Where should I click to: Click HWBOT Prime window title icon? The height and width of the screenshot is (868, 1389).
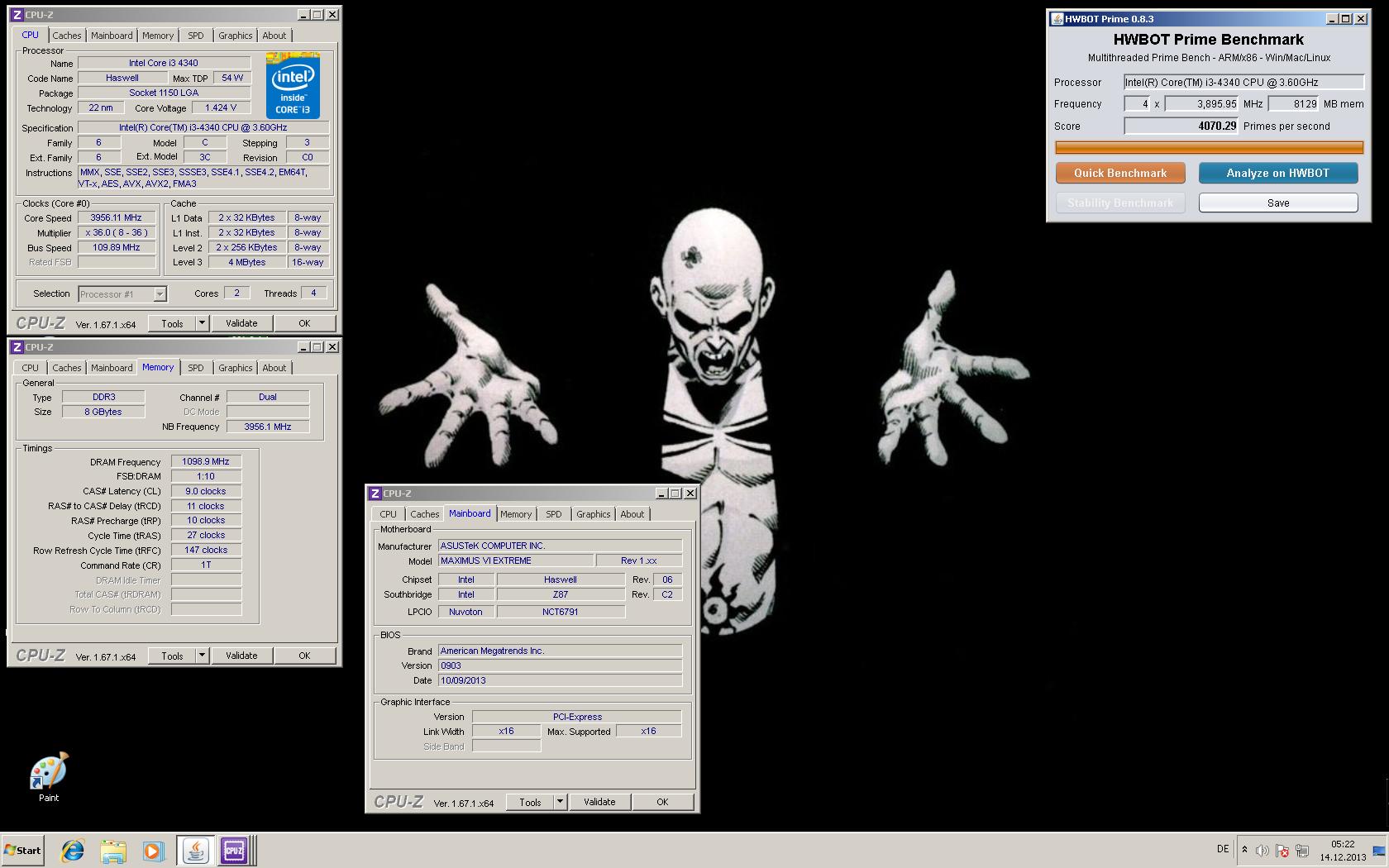1057,19
